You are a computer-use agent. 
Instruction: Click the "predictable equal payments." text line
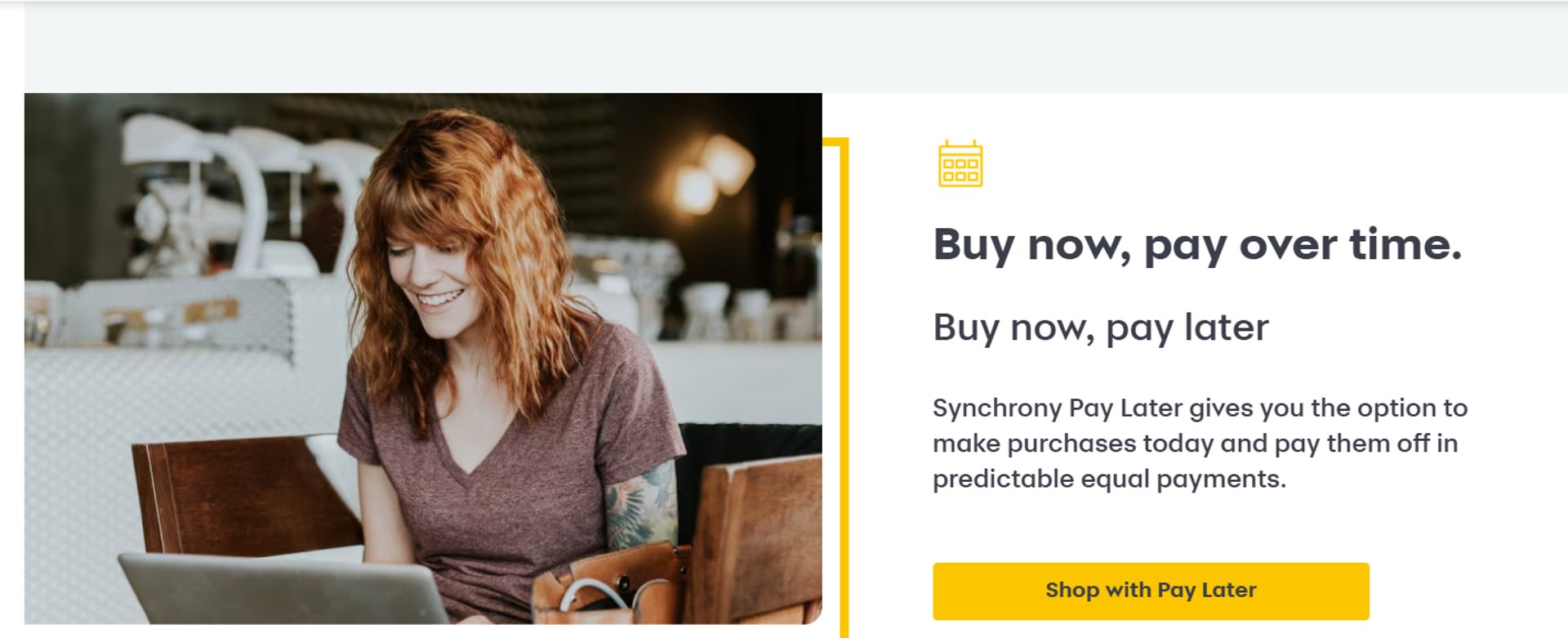(1109, 479)
